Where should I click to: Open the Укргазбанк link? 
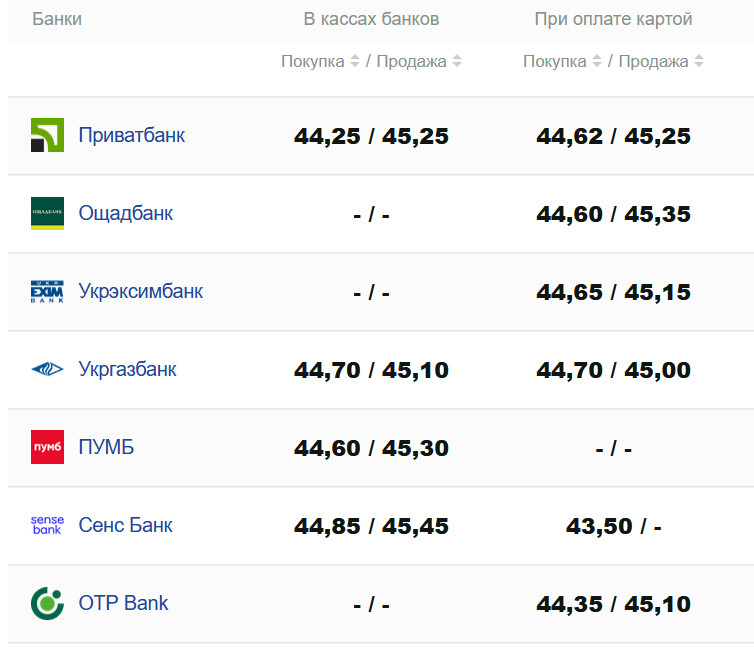(x=127, y=369)
